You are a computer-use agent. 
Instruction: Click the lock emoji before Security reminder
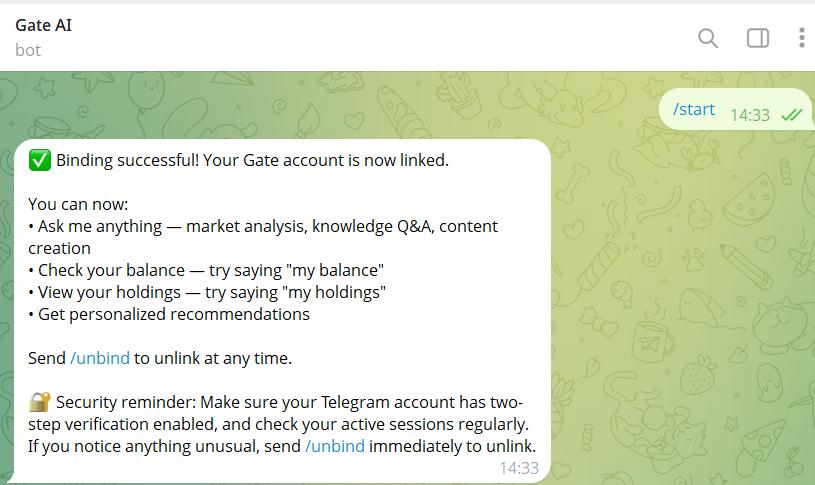(x=39, y=402)
